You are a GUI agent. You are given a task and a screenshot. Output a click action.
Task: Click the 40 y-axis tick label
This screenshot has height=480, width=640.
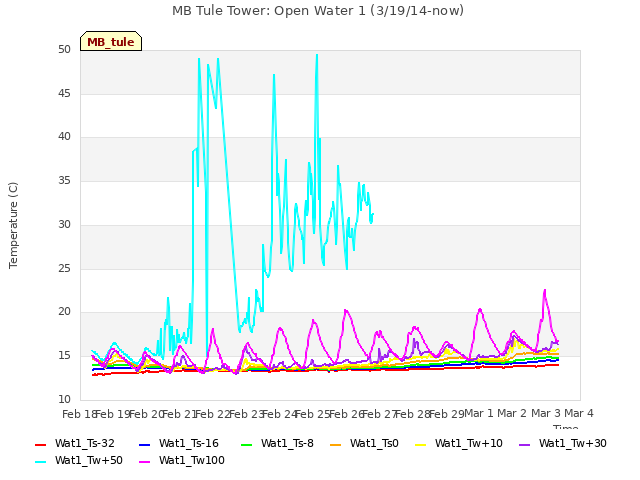(x=64, y=137)
